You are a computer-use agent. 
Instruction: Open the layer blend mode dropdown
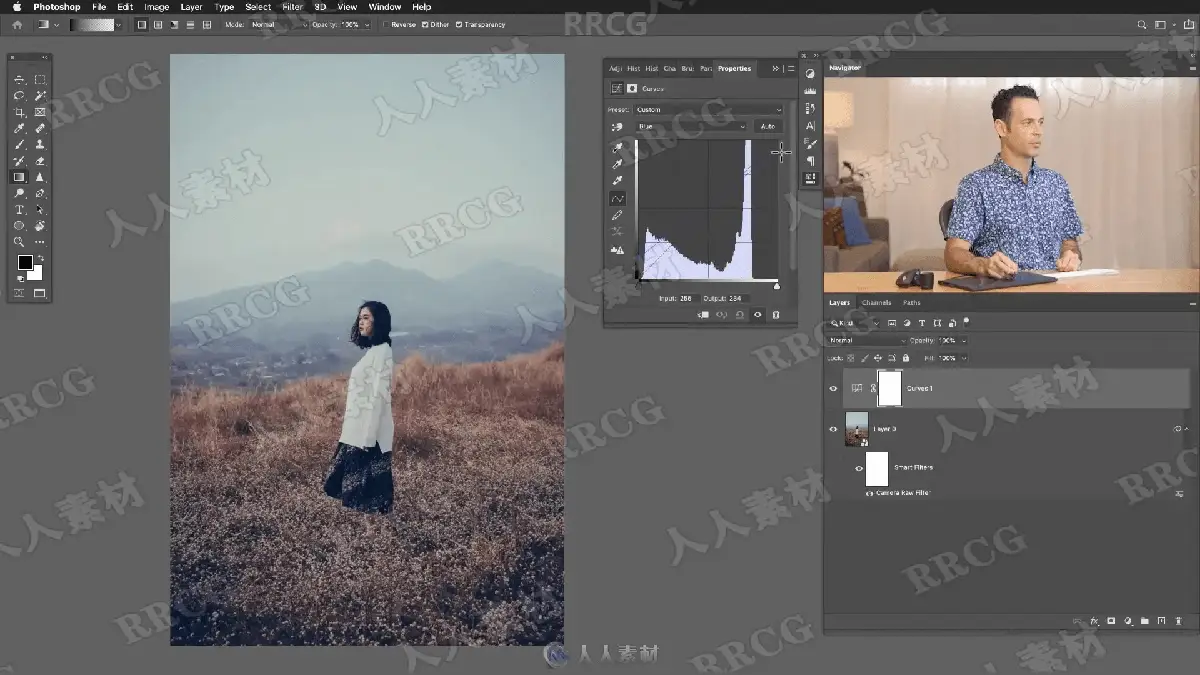(866, 341)
